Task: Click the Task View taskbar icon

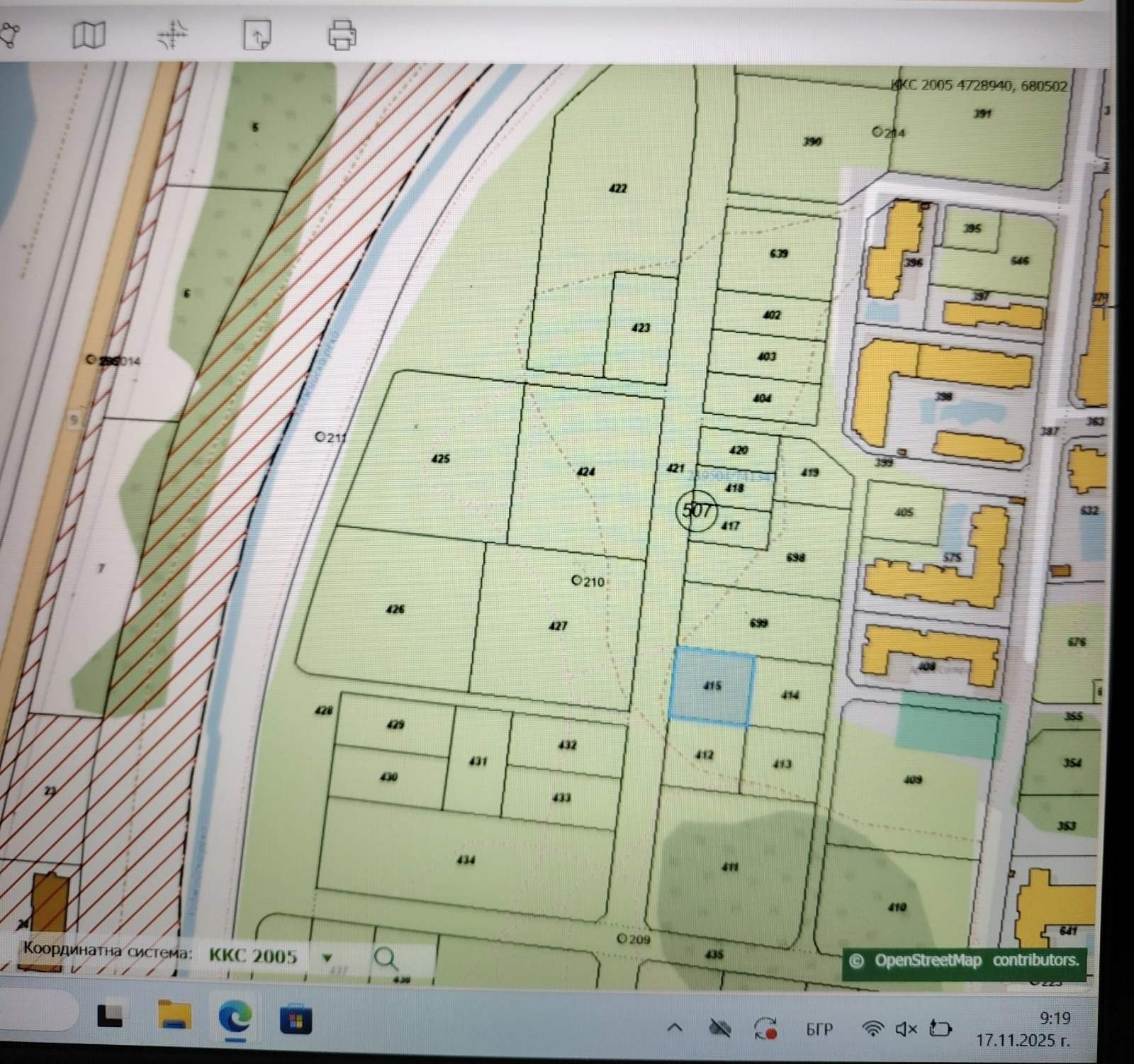Action: pos(110,1017)
